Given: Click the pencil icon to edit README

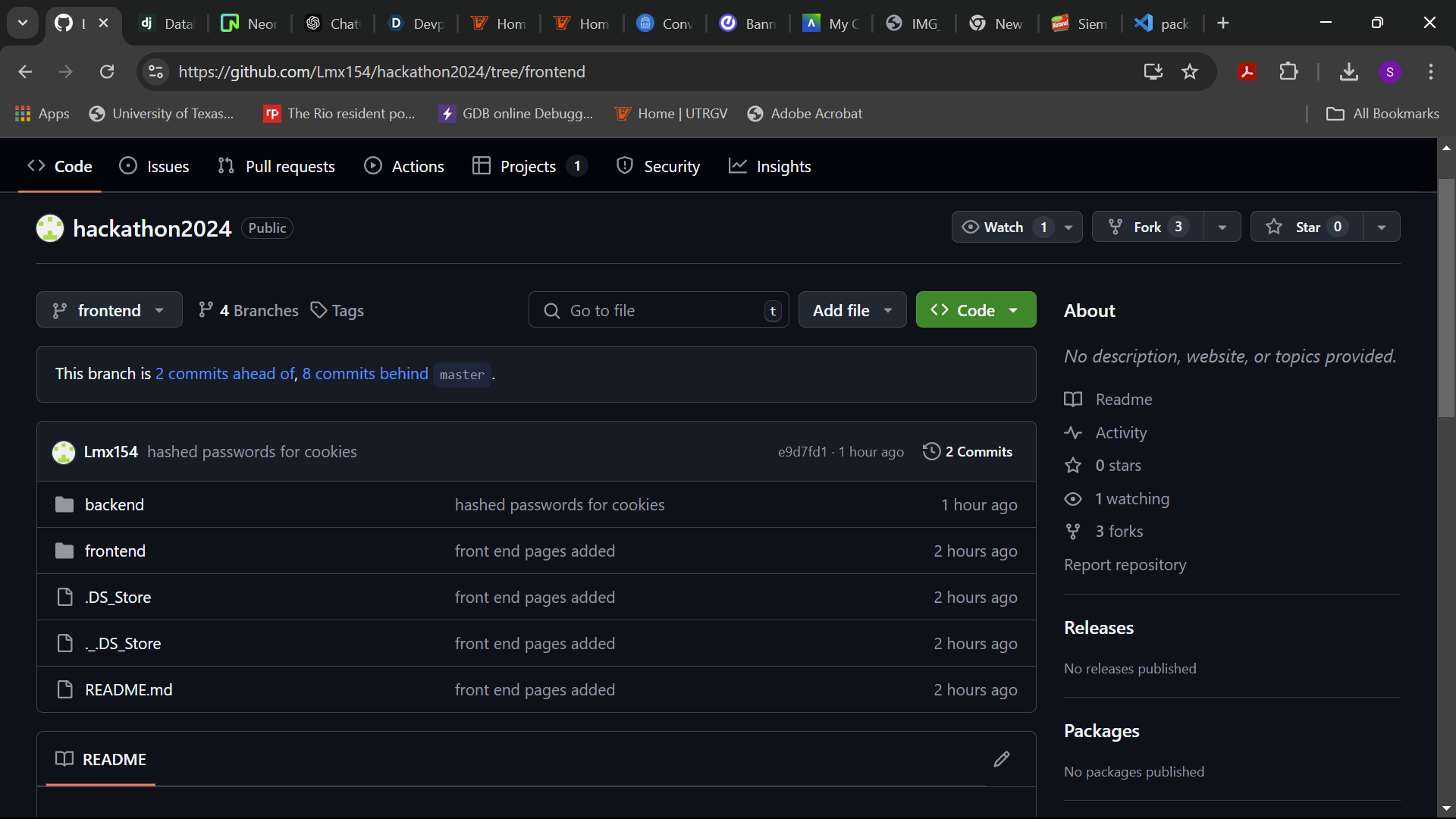Looking at the screenshot, I should click(1002, 759).
